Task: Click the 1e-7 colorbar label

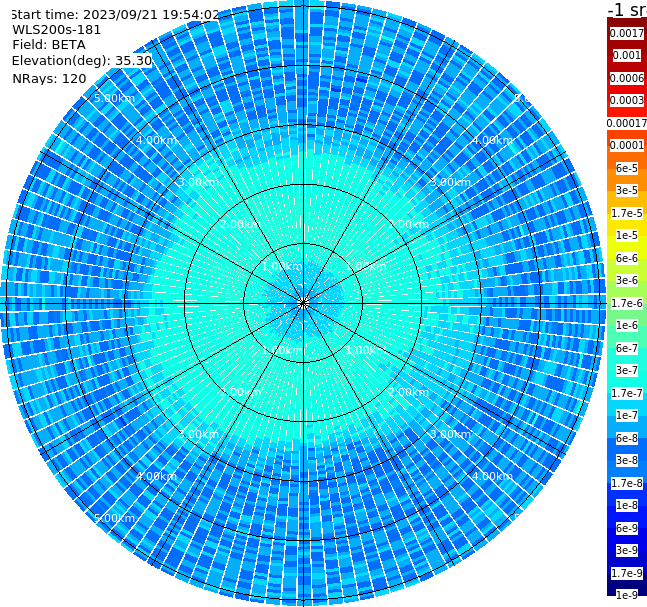Action: 627,415
